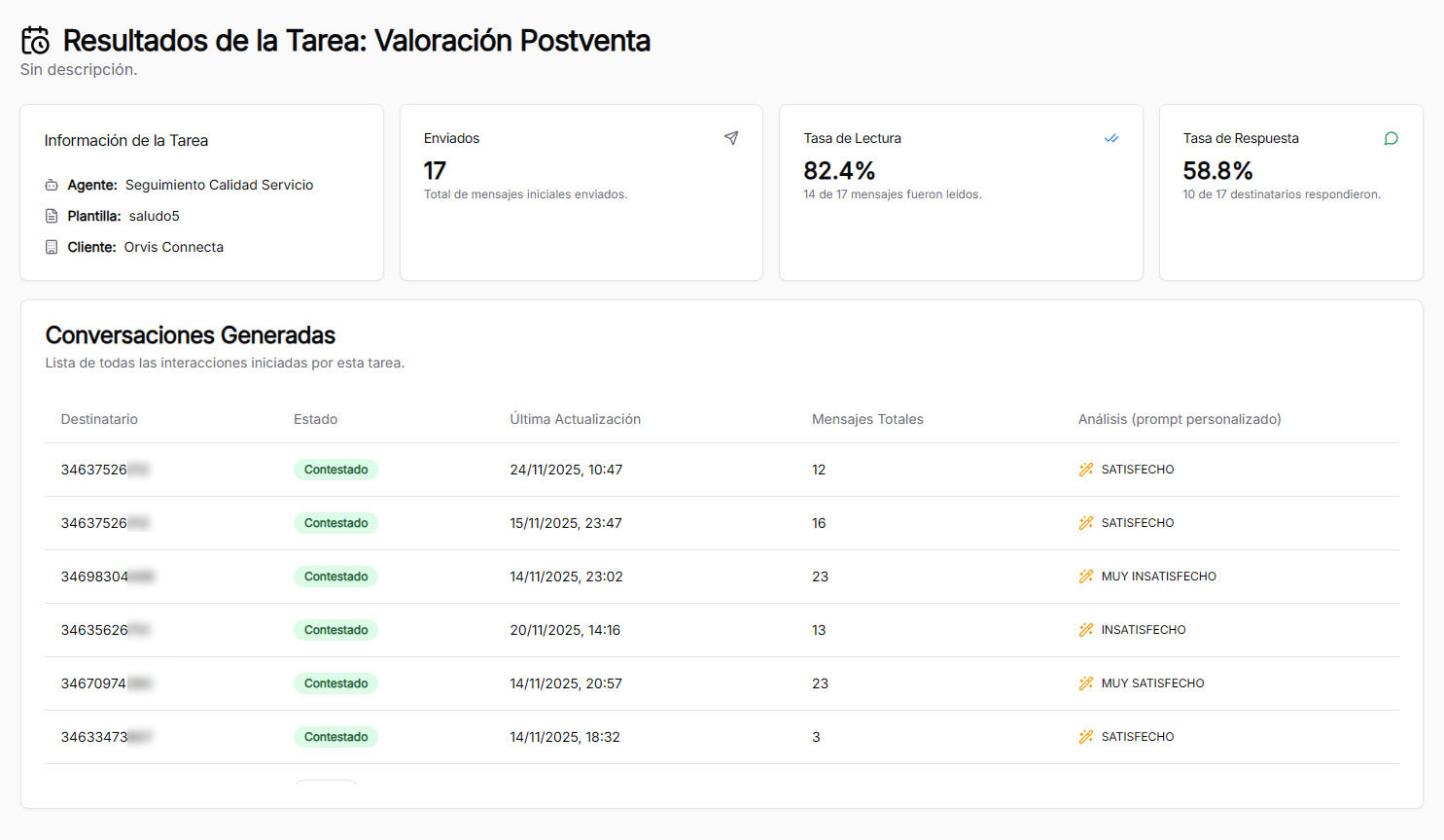This screenshot has width=1444, height=840.
Task: Click the Análisis (prompt personalizado) column header
Action: pyautogui.click(x=1179, y=419)
